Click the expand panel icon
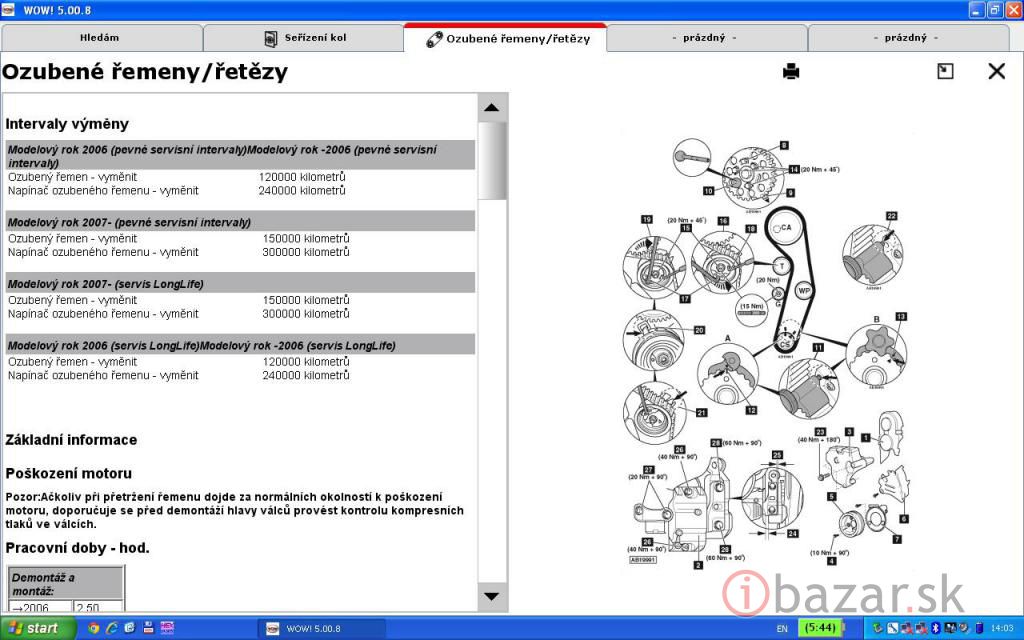1024x640 pixels. (945, 71)
